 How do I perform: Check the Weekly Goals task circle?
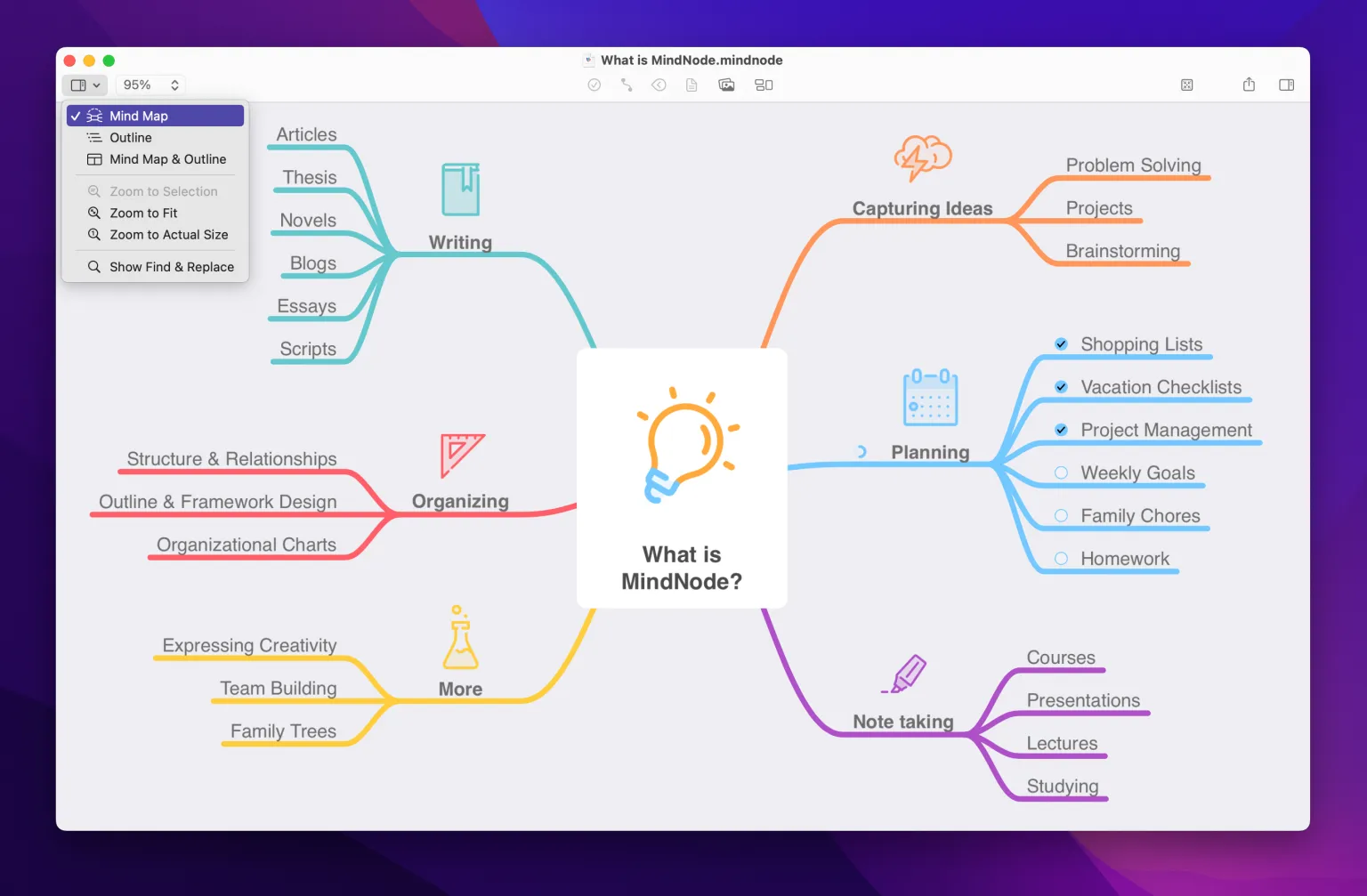(1061, 472)
